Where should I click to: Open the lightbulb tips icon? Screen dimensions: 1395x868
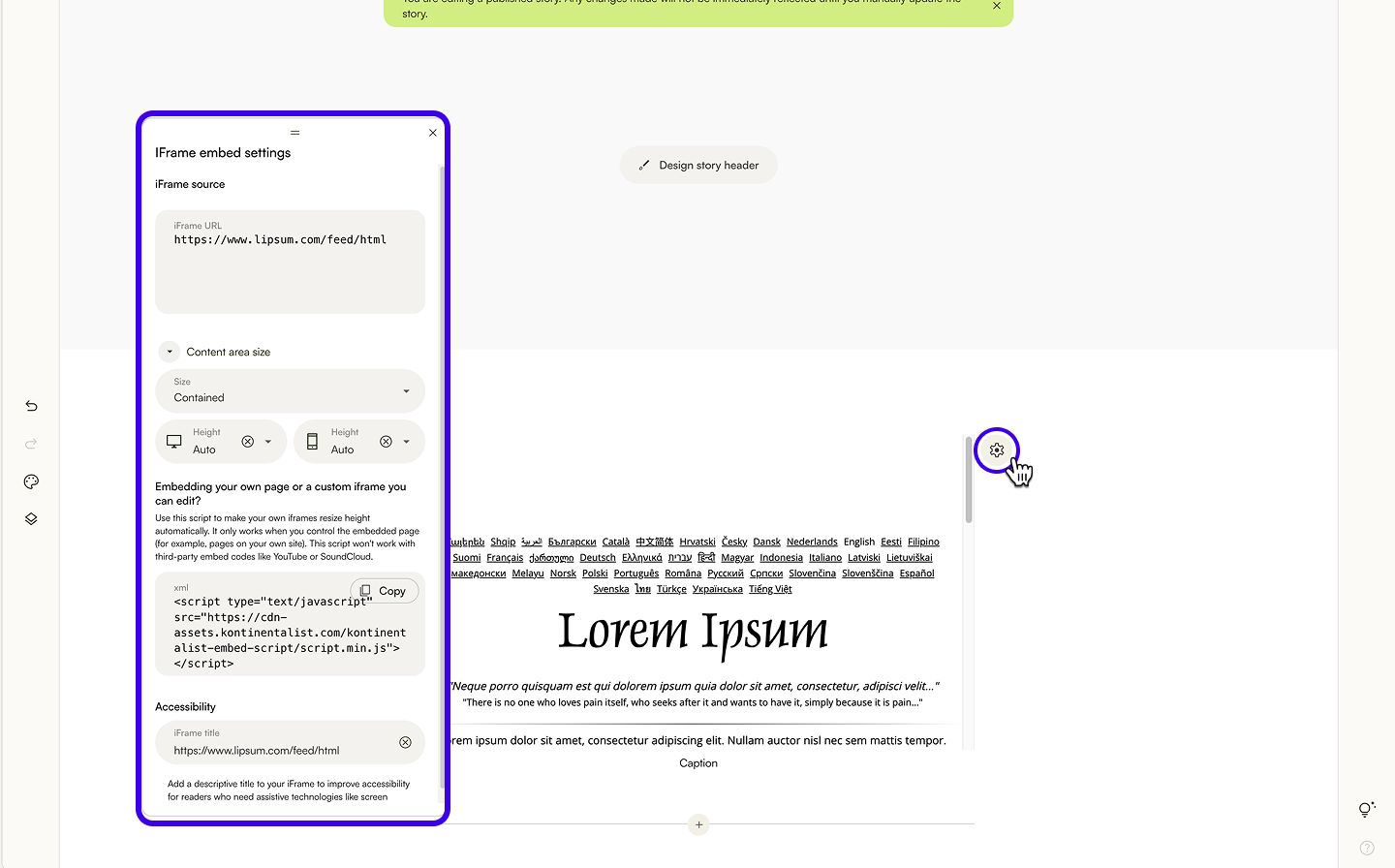(x=1367, y=810)
